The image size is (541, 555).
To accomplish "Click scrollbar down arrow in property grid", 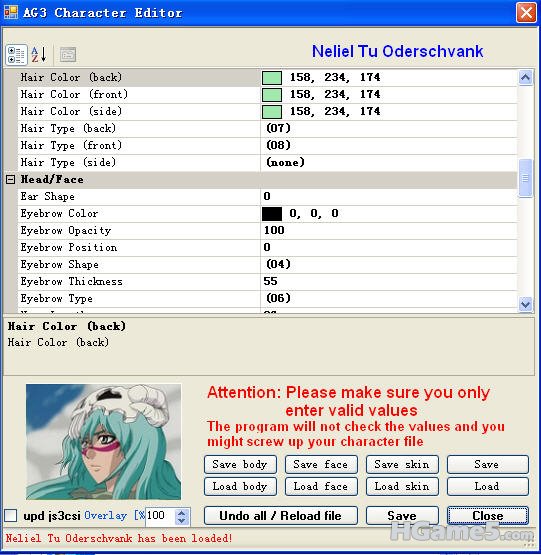I will click(525, 304).
